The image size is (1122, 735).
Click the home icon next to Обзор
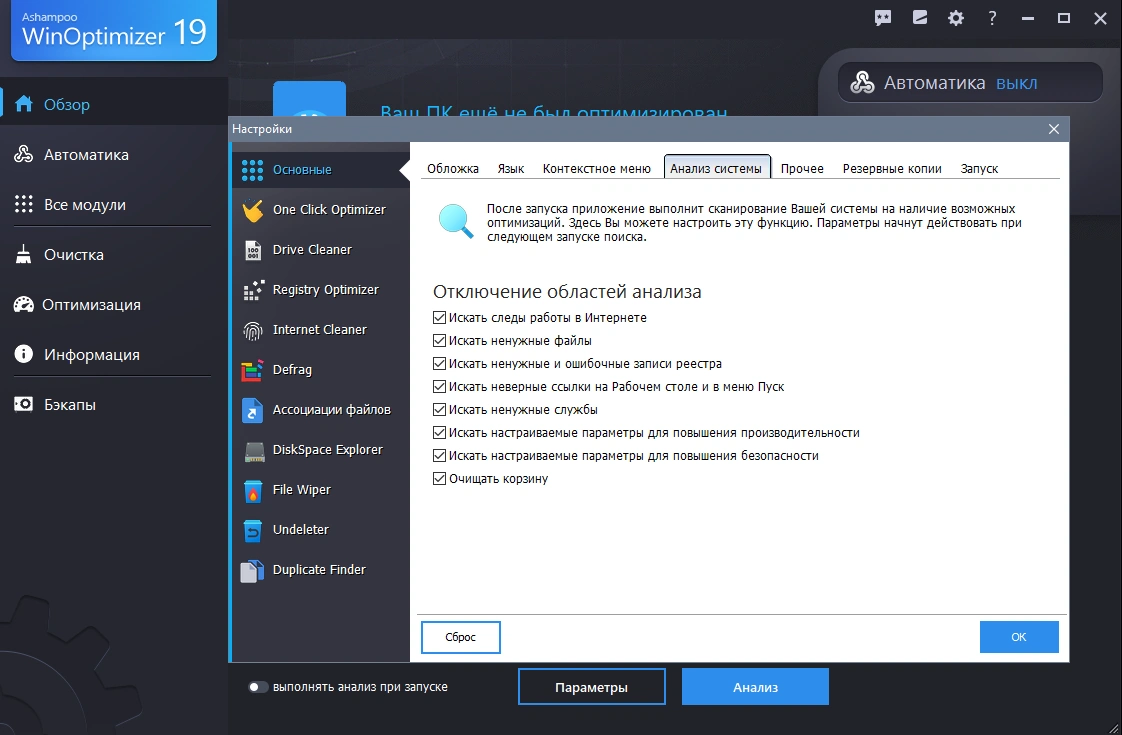[x=24, y=104]
